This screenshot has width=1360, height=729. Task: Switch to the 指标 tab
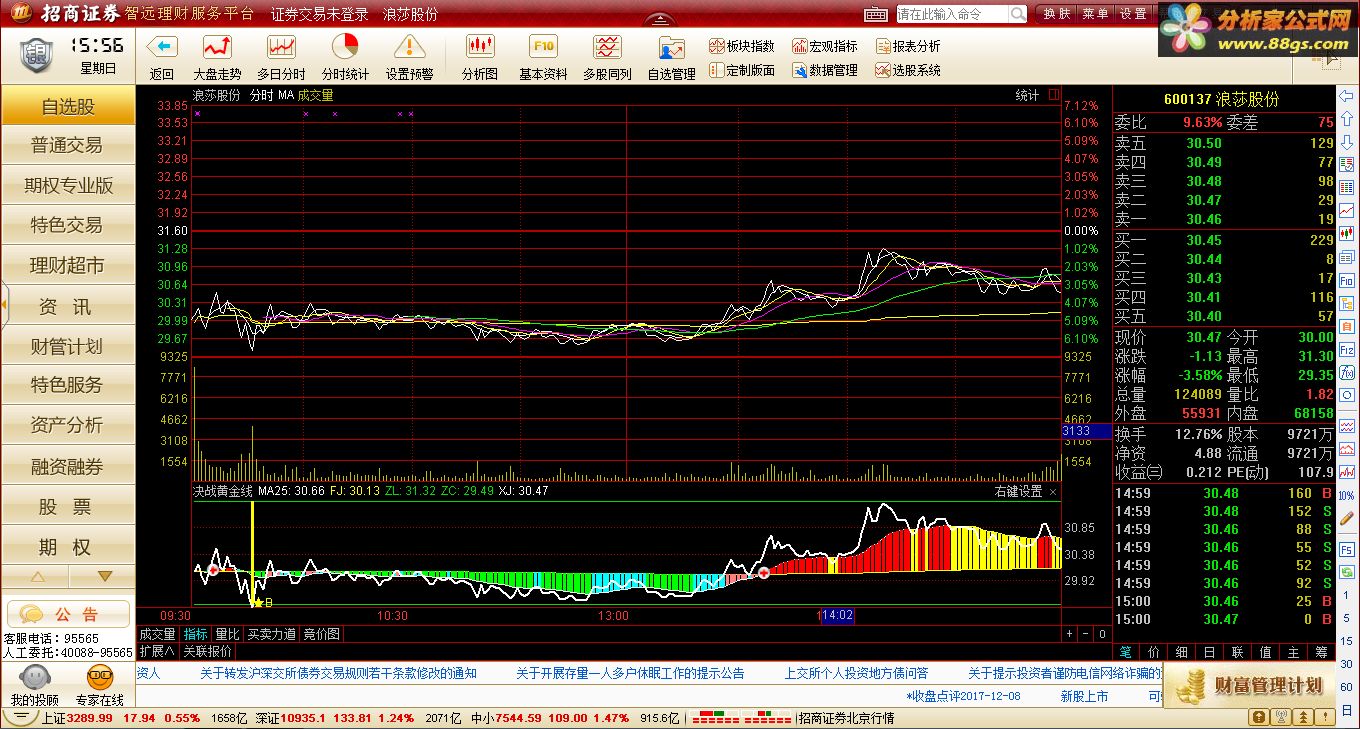[x=195, y=634]
